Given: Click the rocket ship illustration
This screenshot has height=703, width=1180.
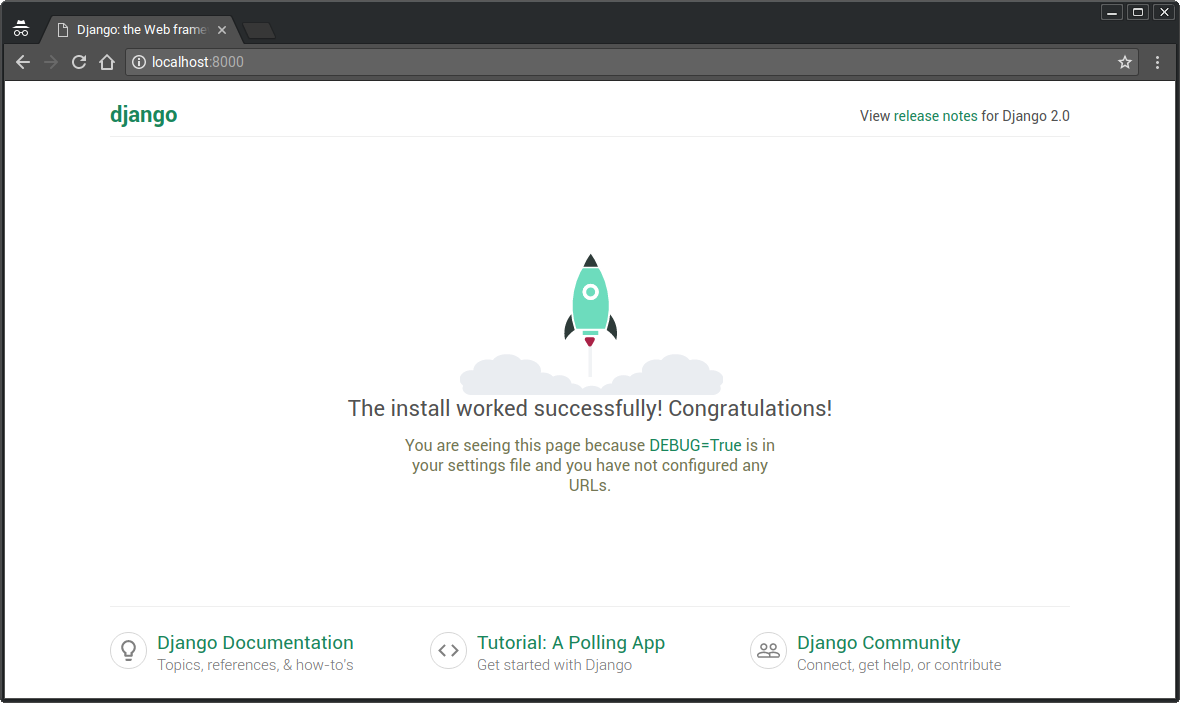Looking at the screenshot, I should [x=590, y=298].
